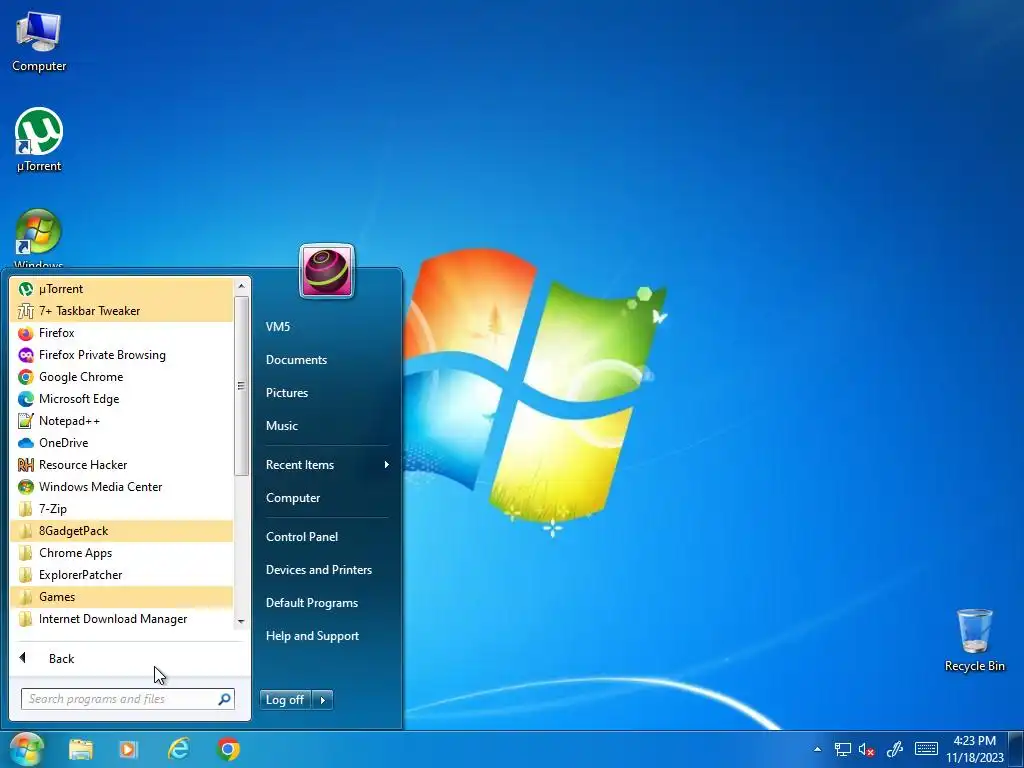Image resolution: width=1024 pixels, height=768 pixels.
Task: Open Microsoft Edge from programs list
Action: (121, 399)
